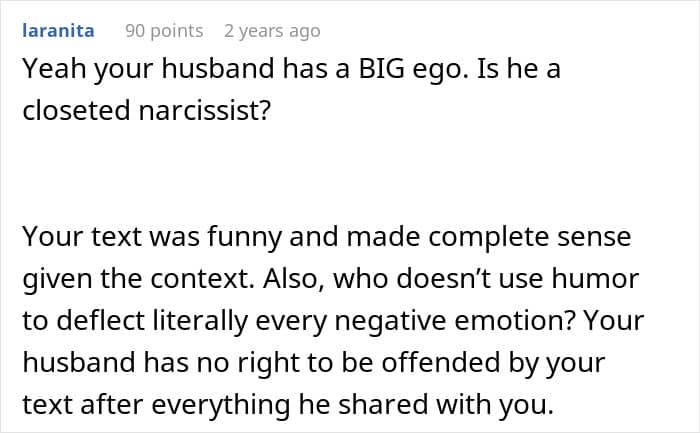
Task: Click the phrase closeted narcissist
Action: point(146,111)
